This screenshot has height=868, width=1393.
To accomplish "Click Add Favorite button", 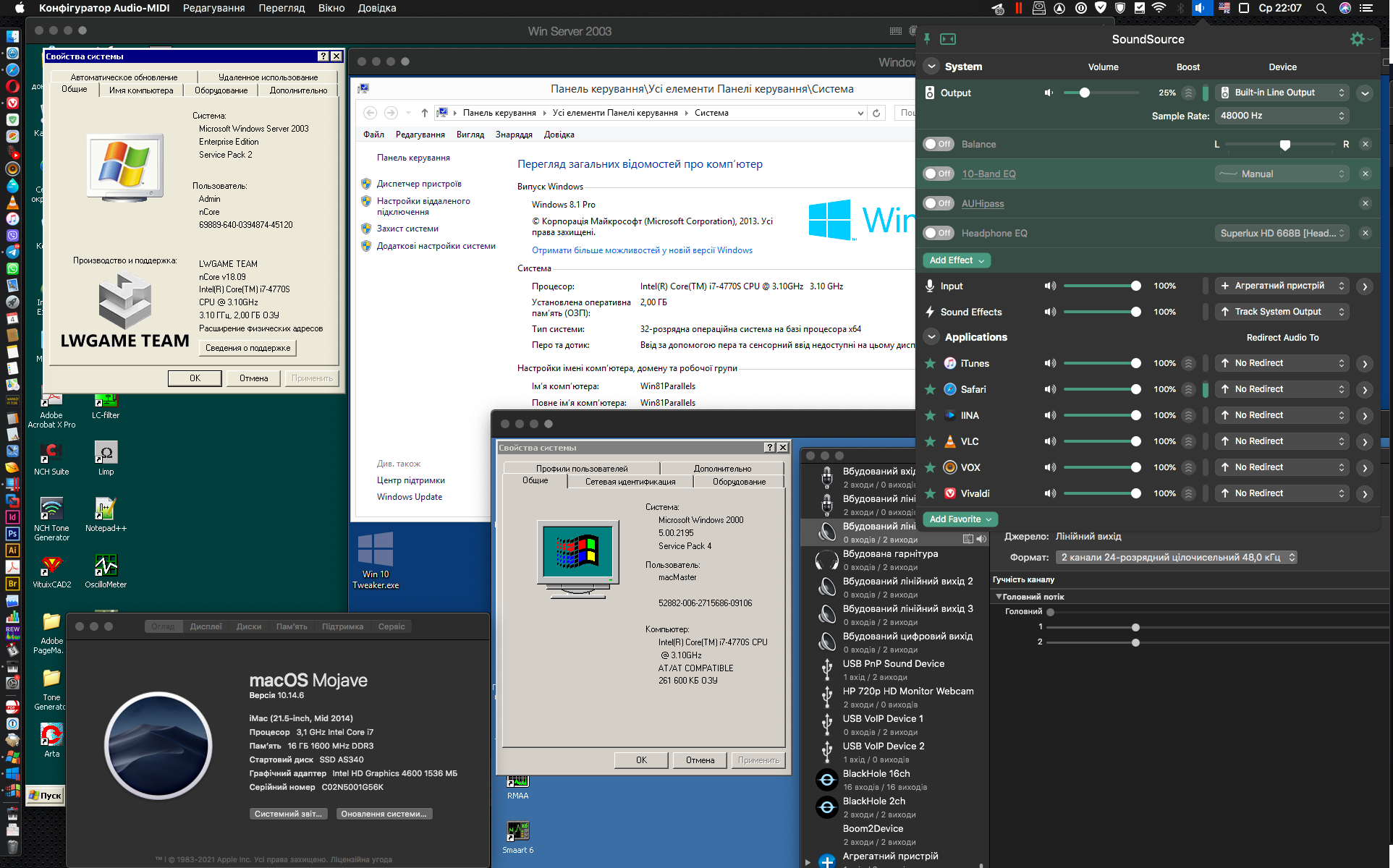I will pyautogui.click(x=960, y=519).
